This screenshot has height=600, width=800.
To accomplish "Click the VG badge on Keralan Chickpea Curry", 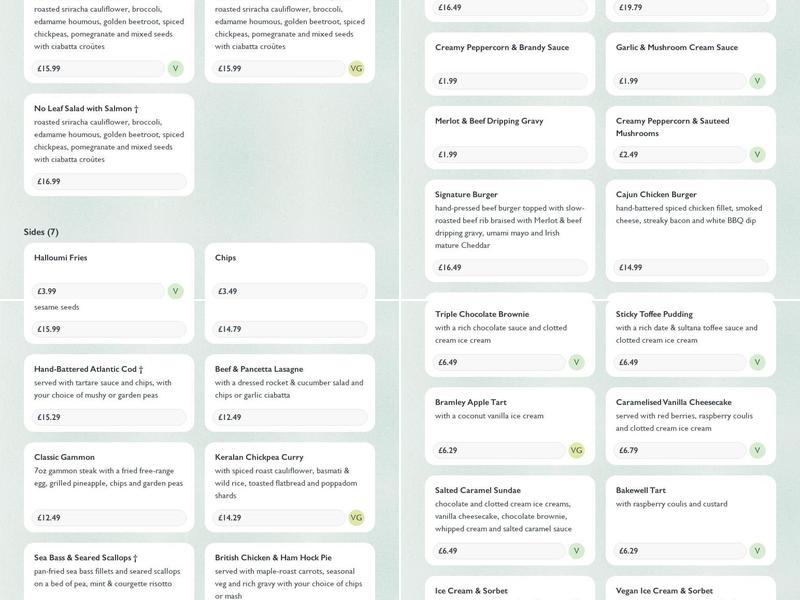I will (356, 518).
